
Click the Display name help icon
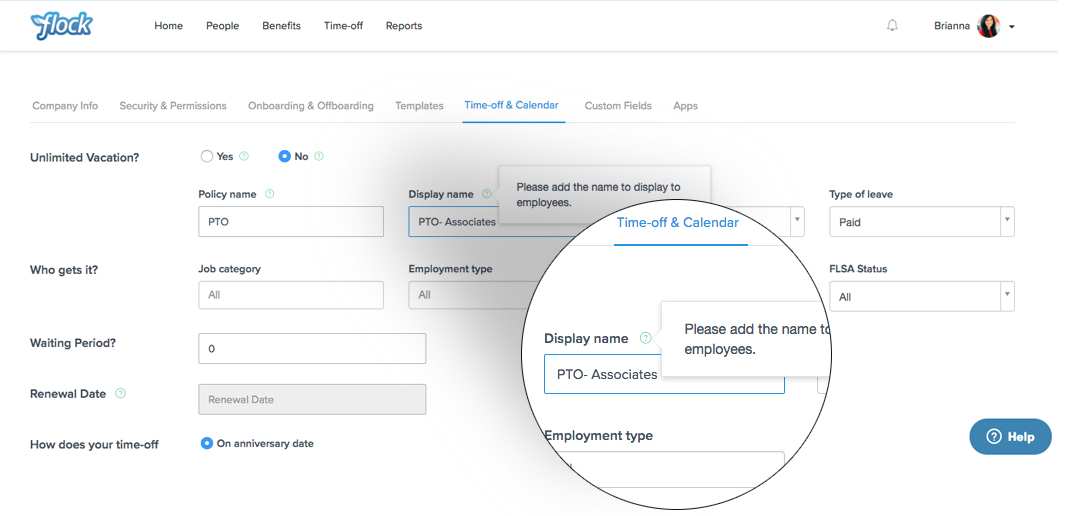pyautogui.click(x=486, y=194)
